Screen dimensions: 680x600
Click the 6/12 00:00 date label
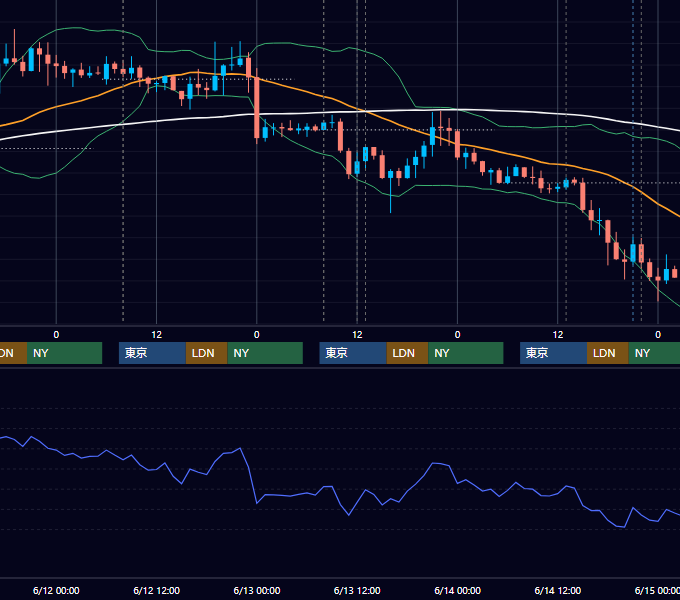[x=56, y=590]
